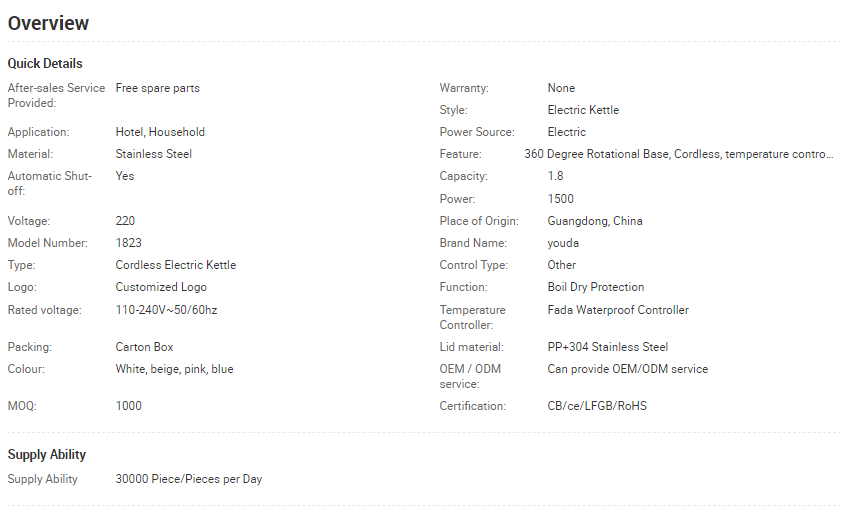Select the Customized Logo value
Screen dimensions: 853x514
click(x=161, y=287)
